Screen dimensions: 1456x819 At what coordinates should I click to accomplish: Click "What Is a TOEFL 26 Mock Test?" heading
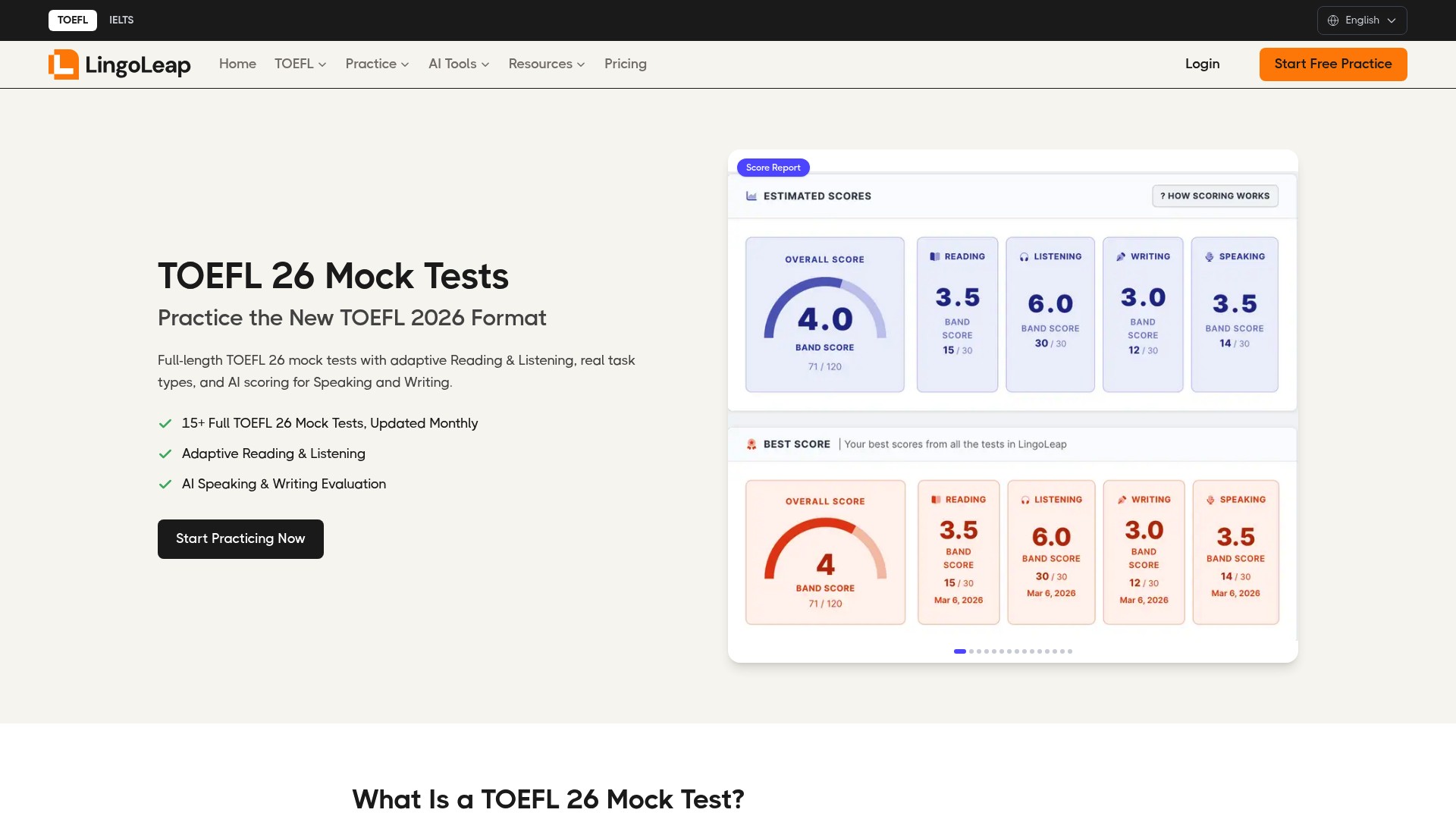tap(548, 799)
